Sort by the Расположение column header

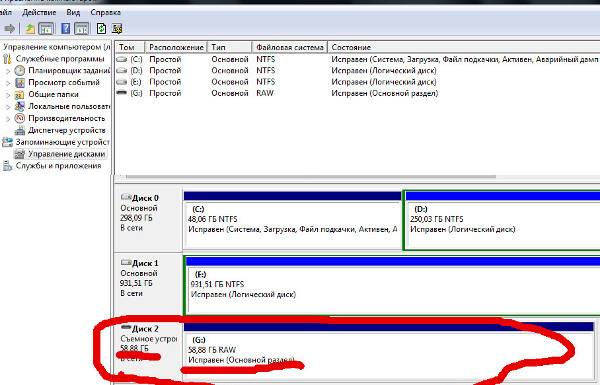point(176,47)
